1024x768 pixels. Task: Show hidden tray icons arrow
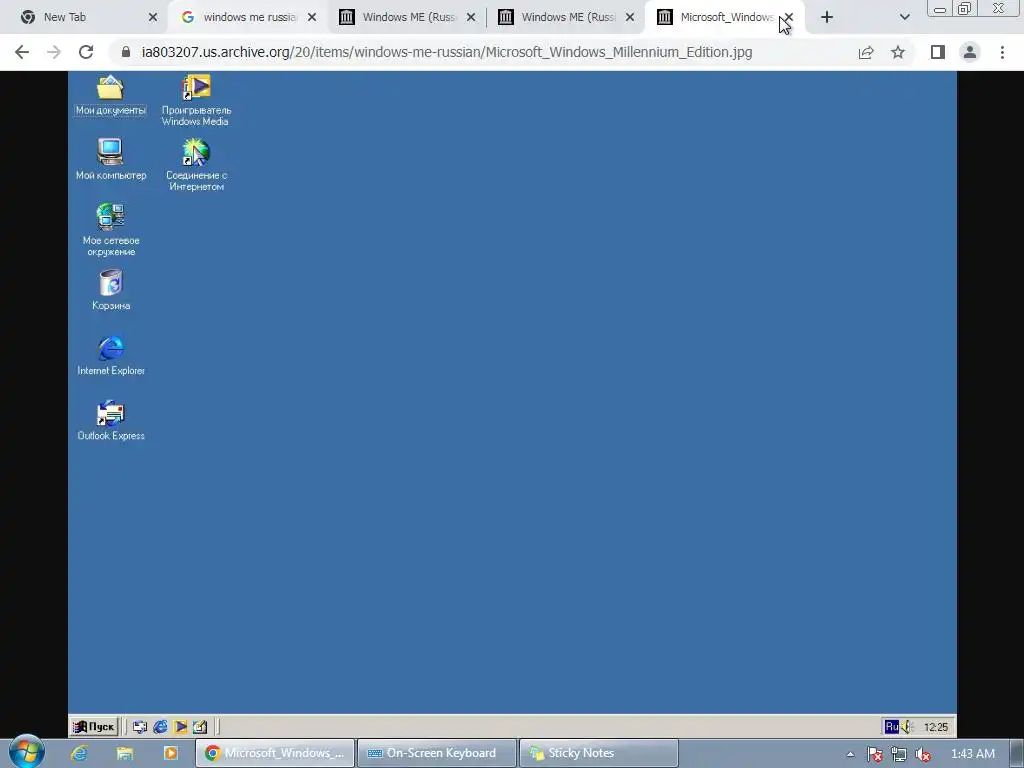pos(850,754)
